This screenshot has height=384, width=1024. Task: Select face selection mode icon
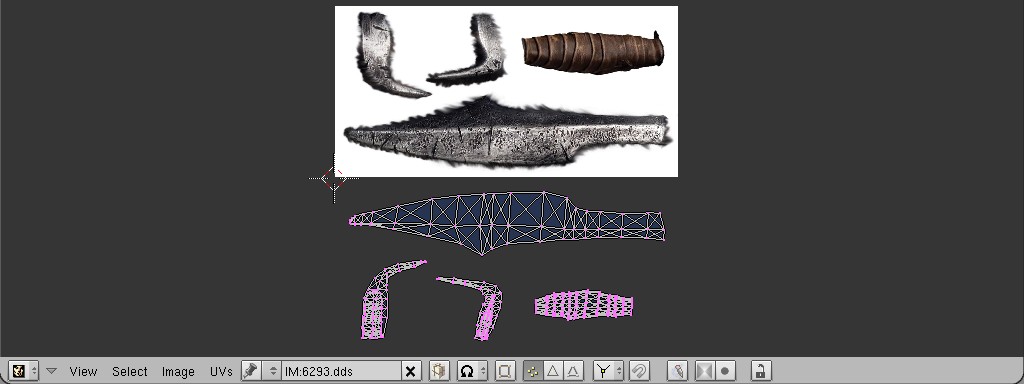[573, 371]
